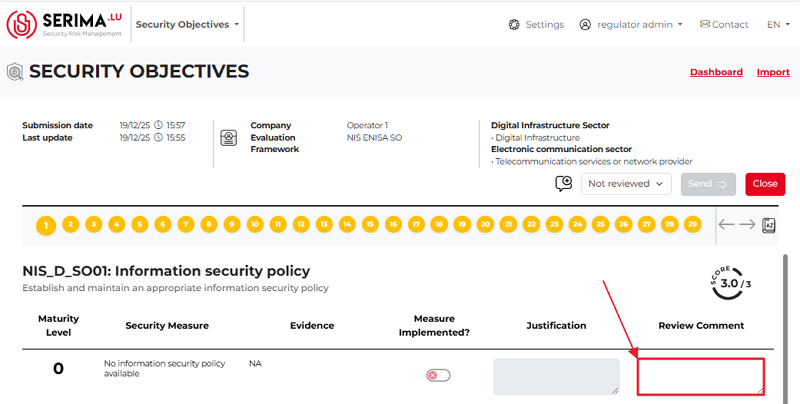Open the Not reviewed status dropdown
Viewport: 800px width, 404px height.
(x=626, y=184)
